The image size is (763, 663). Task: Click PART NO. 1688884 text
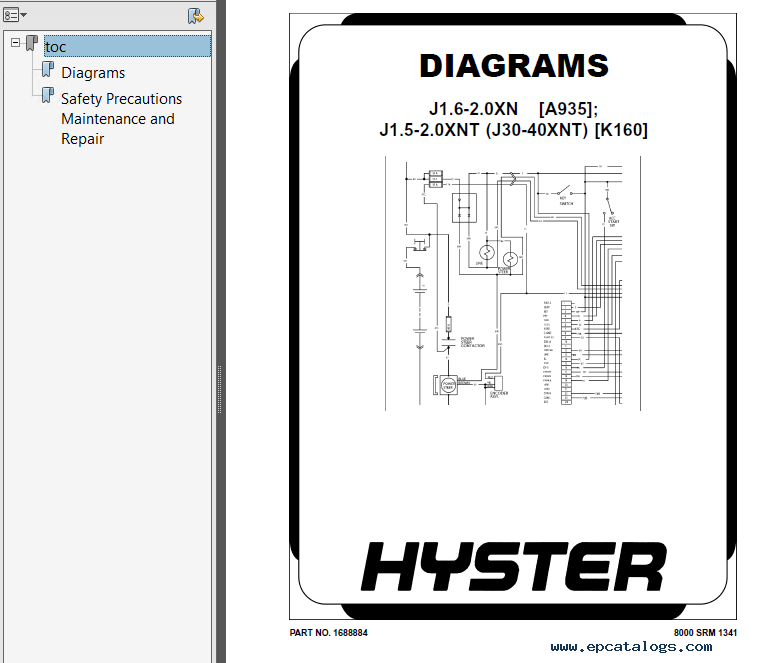(328, 633)
